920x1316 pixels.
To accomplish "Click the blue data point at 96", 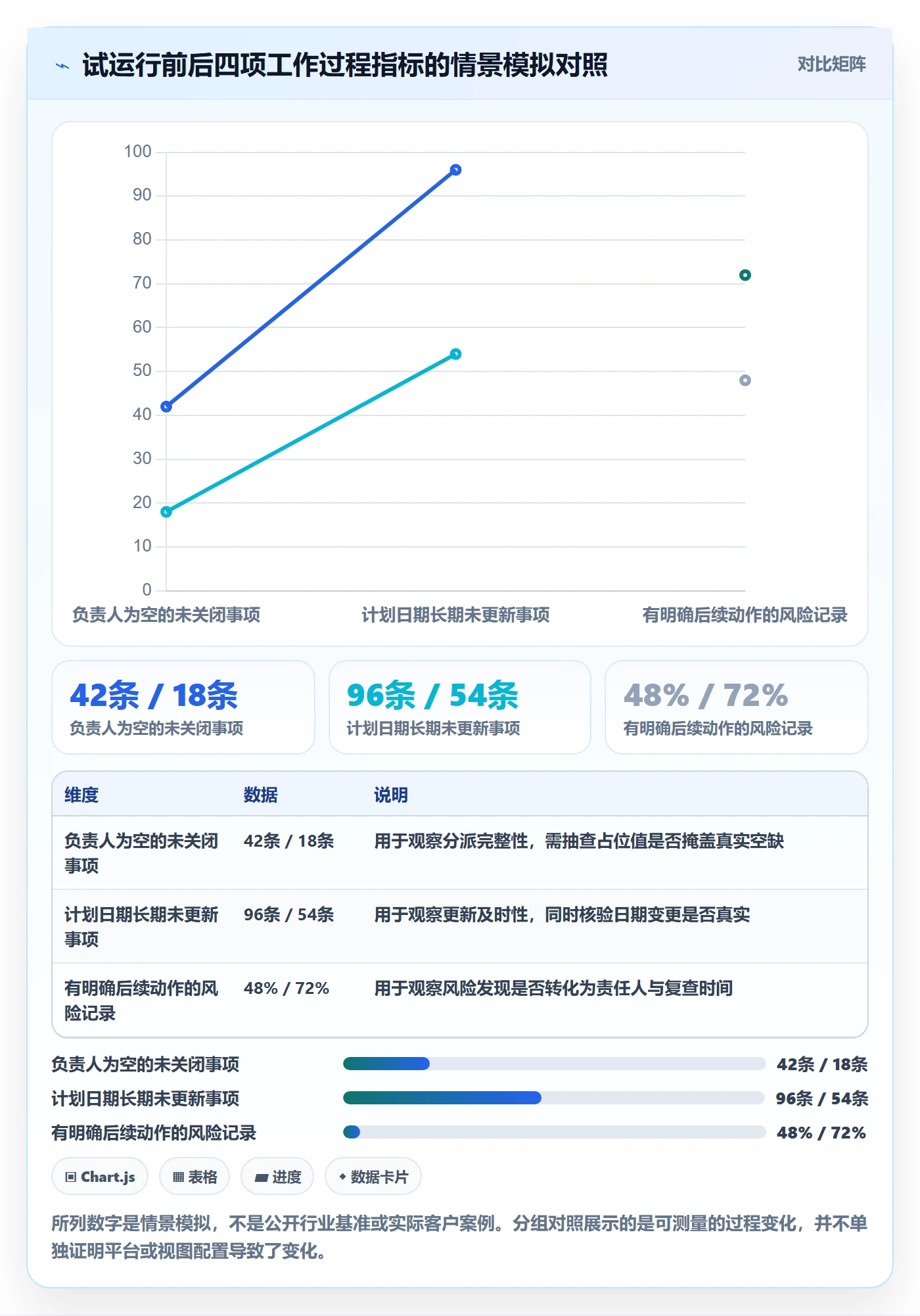I will coord(455,170).
